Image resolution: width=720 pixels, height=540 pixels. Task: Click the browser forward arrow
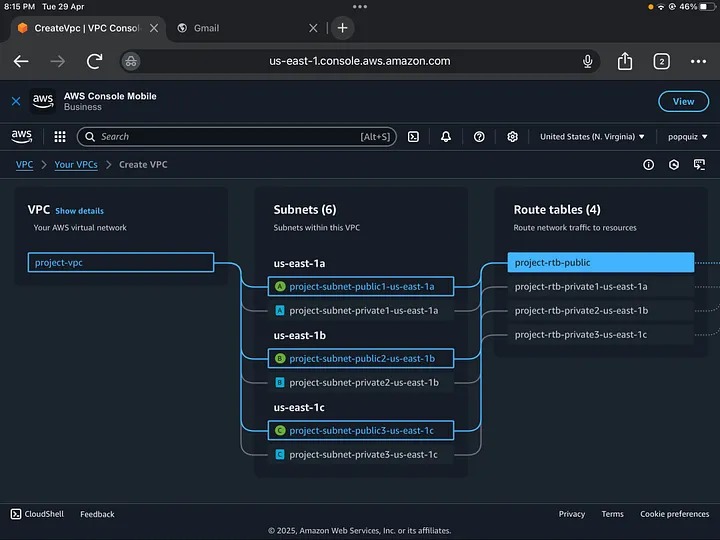click(58, 61)
